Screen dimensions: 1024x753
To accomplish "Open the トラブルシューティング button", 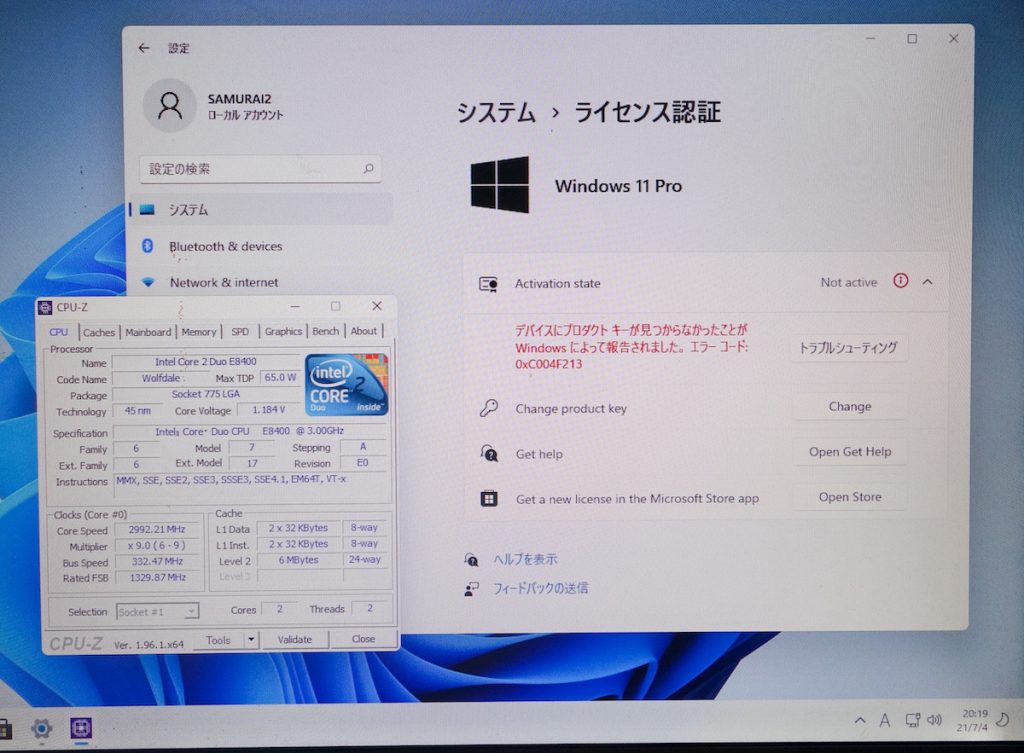I will (x=849, y=345).
